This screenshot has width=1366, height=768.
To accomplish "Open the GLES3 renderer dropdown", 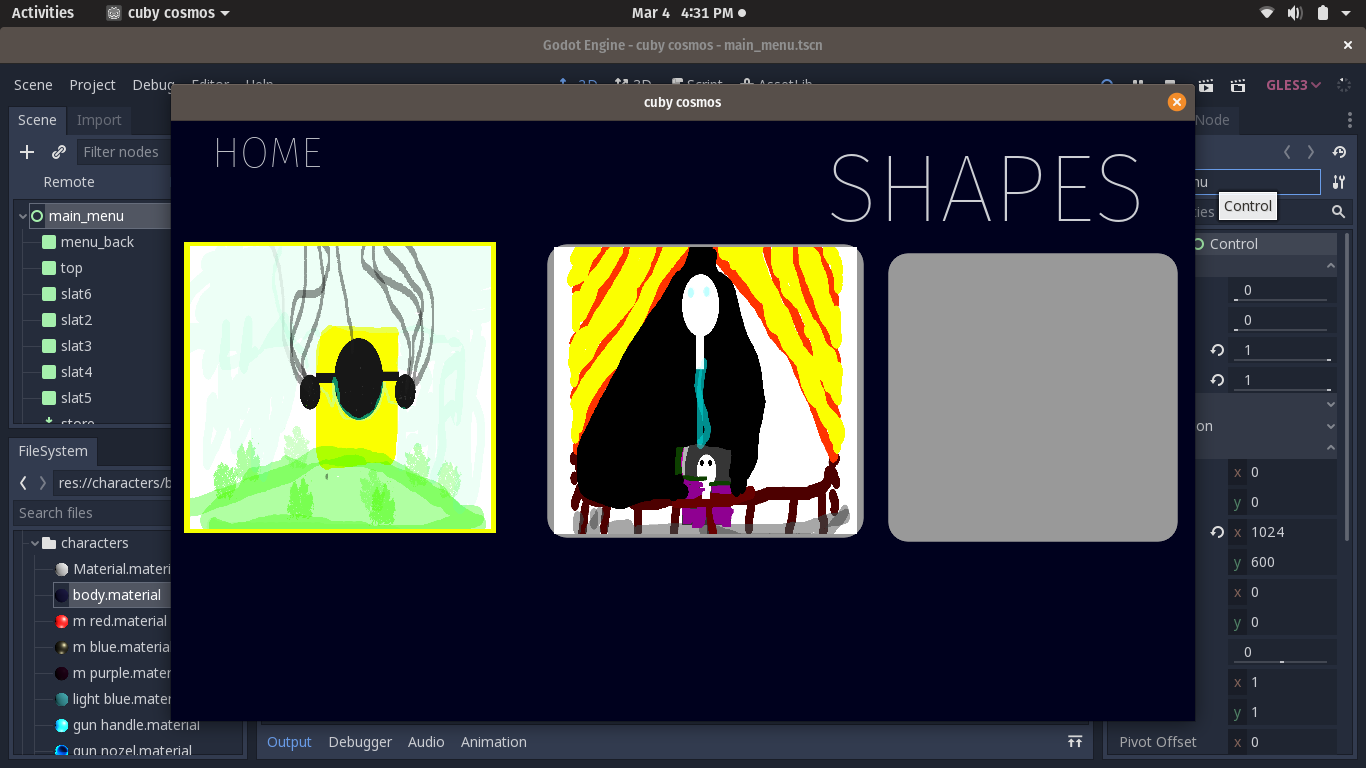I will coord(1293,85).
